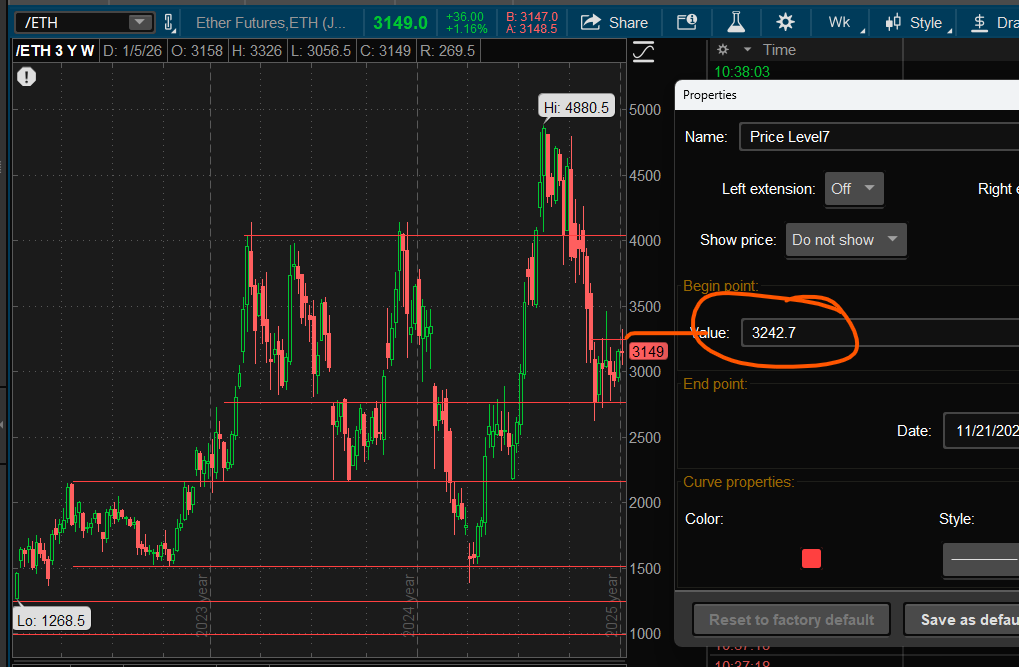Click the R: 269.5 range value

coord(448,51)
